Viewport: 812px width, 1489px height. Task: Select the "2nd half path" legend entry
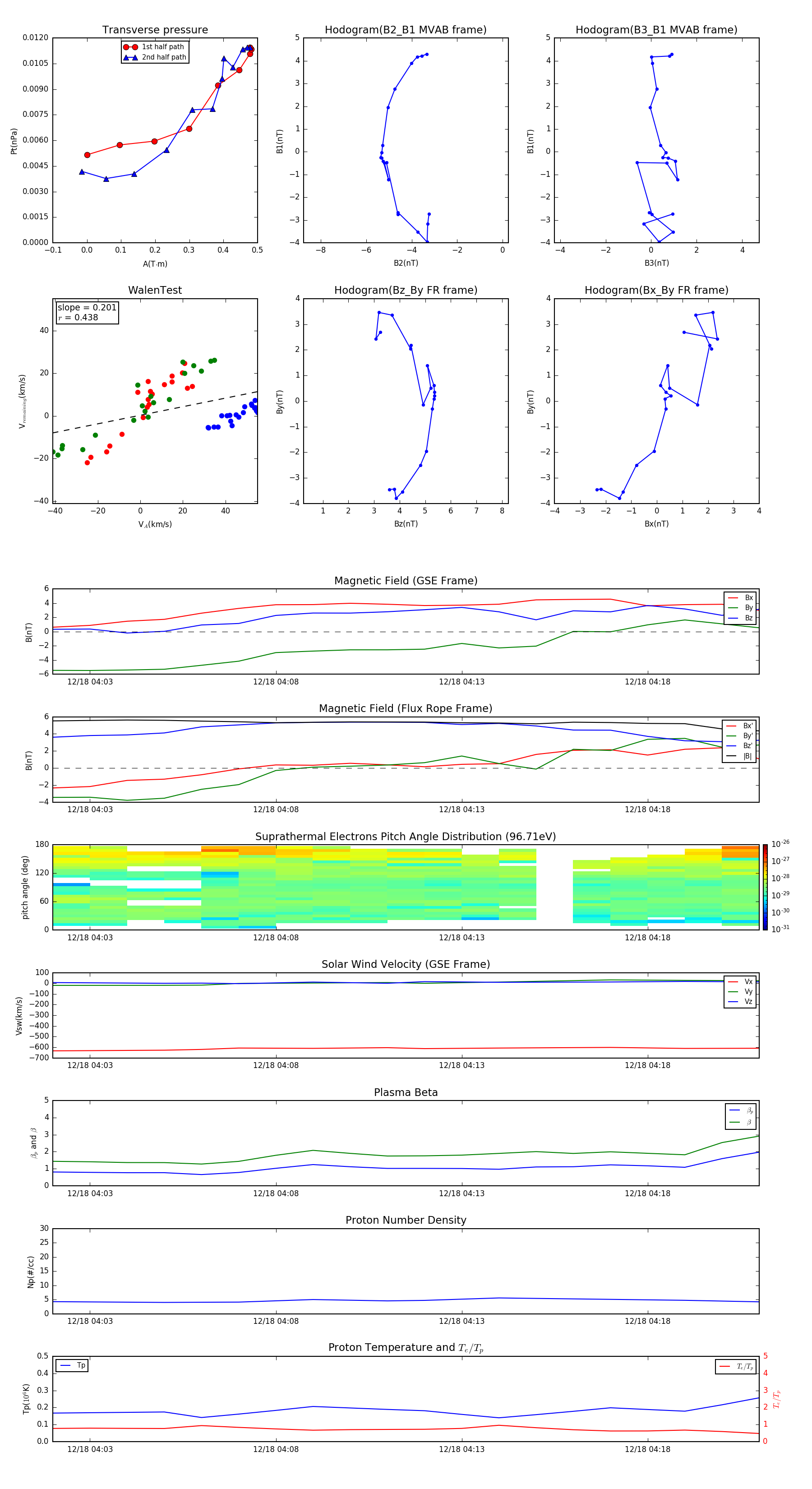155,57
